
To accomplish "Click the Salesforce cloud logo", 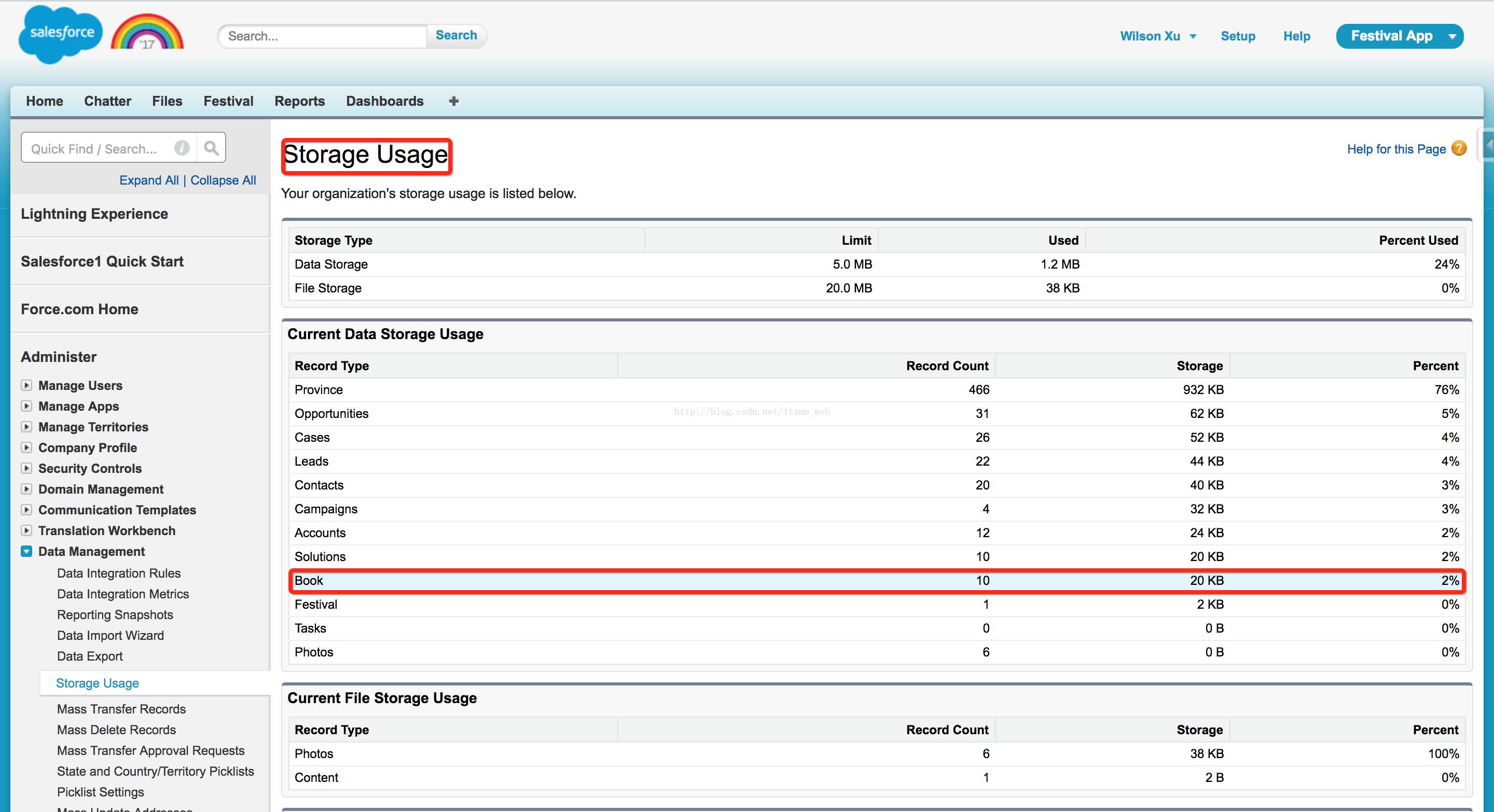I will (x=60, y=34).
